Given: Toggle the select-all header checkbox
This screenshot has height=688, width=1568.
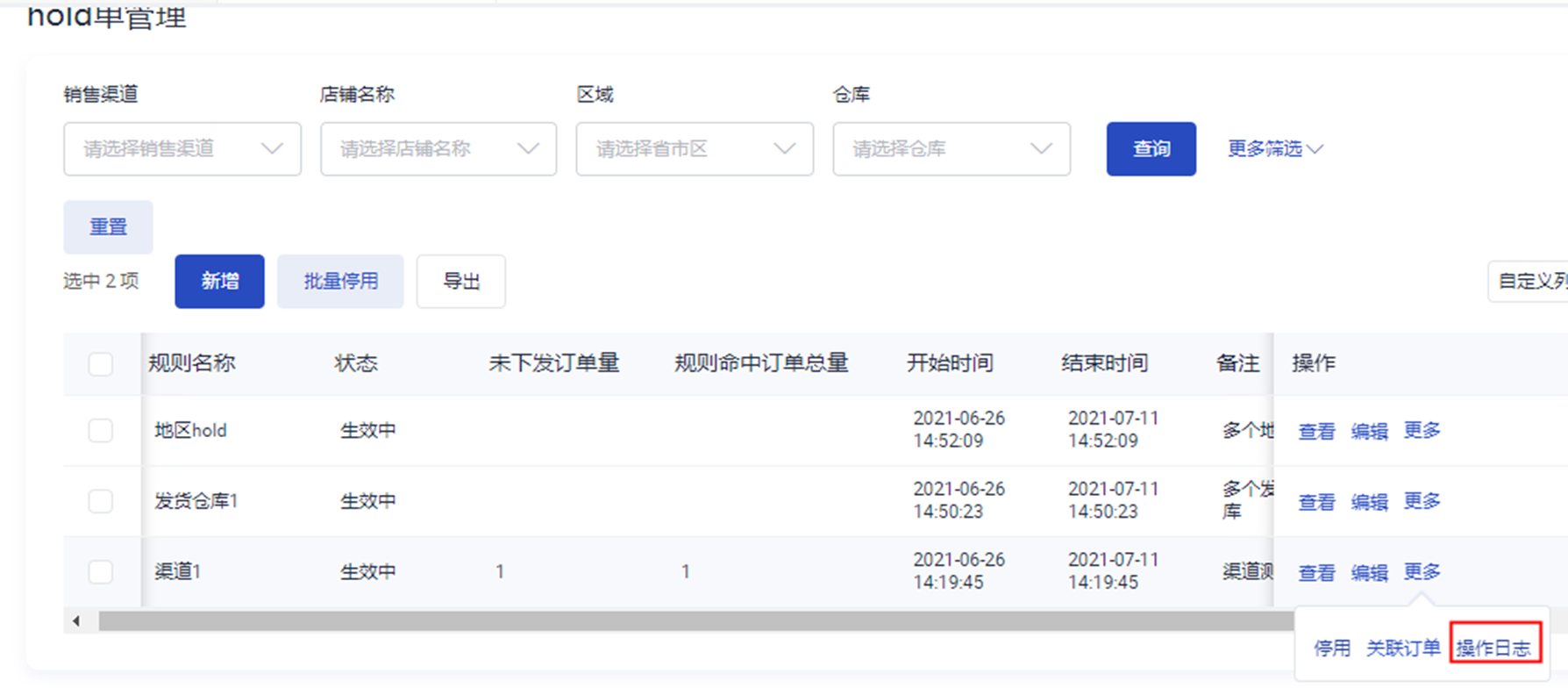Looking at the screenshot, I should (x=101, y=363).
